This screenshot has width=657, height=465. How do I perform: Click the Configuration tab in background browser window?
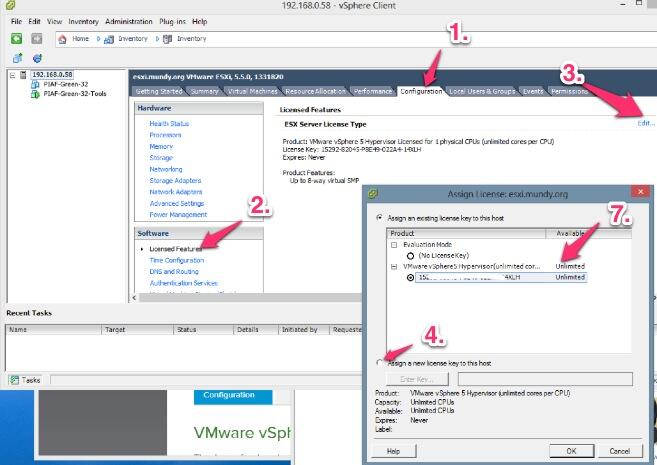point(233,395)
